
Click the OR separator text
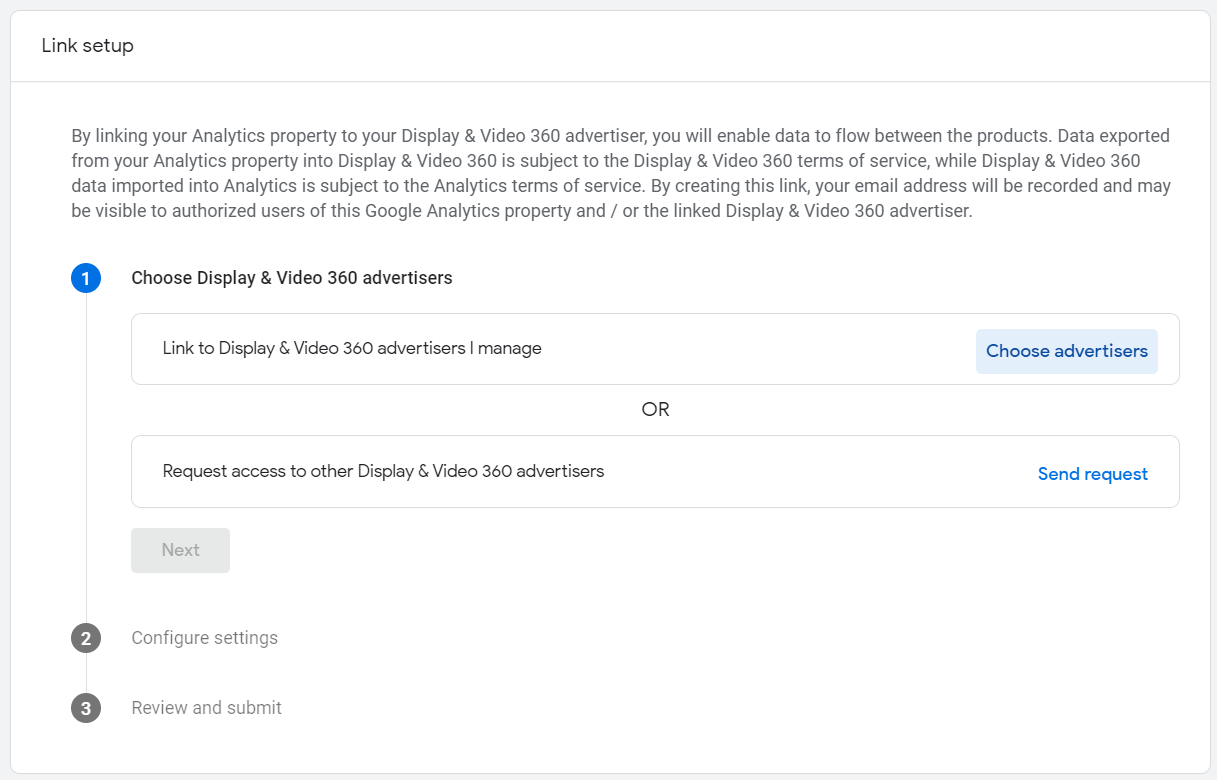click(x=655, y=410)
